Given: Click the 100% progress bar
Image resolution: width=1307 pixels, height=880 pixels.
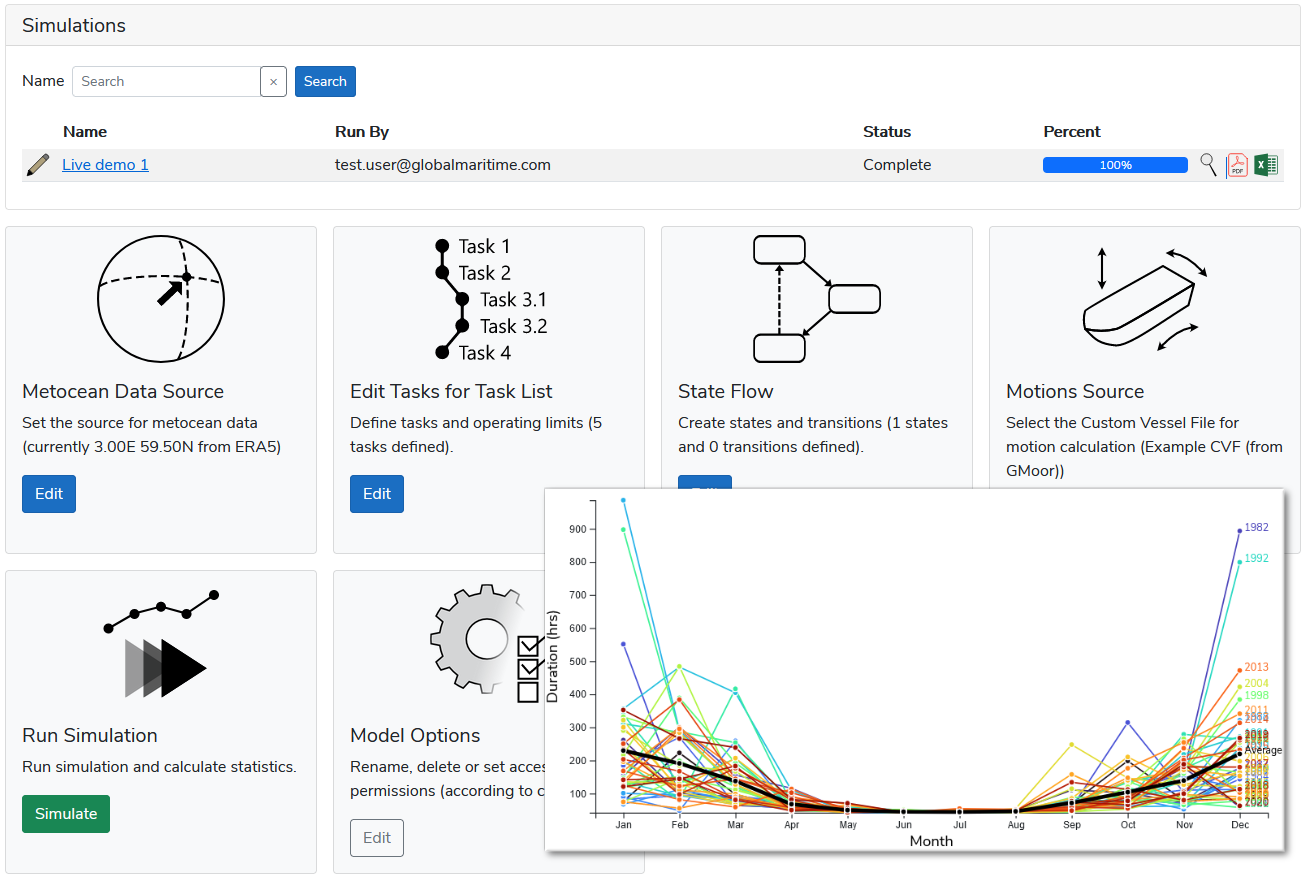Looking at the screenshot, I should (x=1115, y=165).
